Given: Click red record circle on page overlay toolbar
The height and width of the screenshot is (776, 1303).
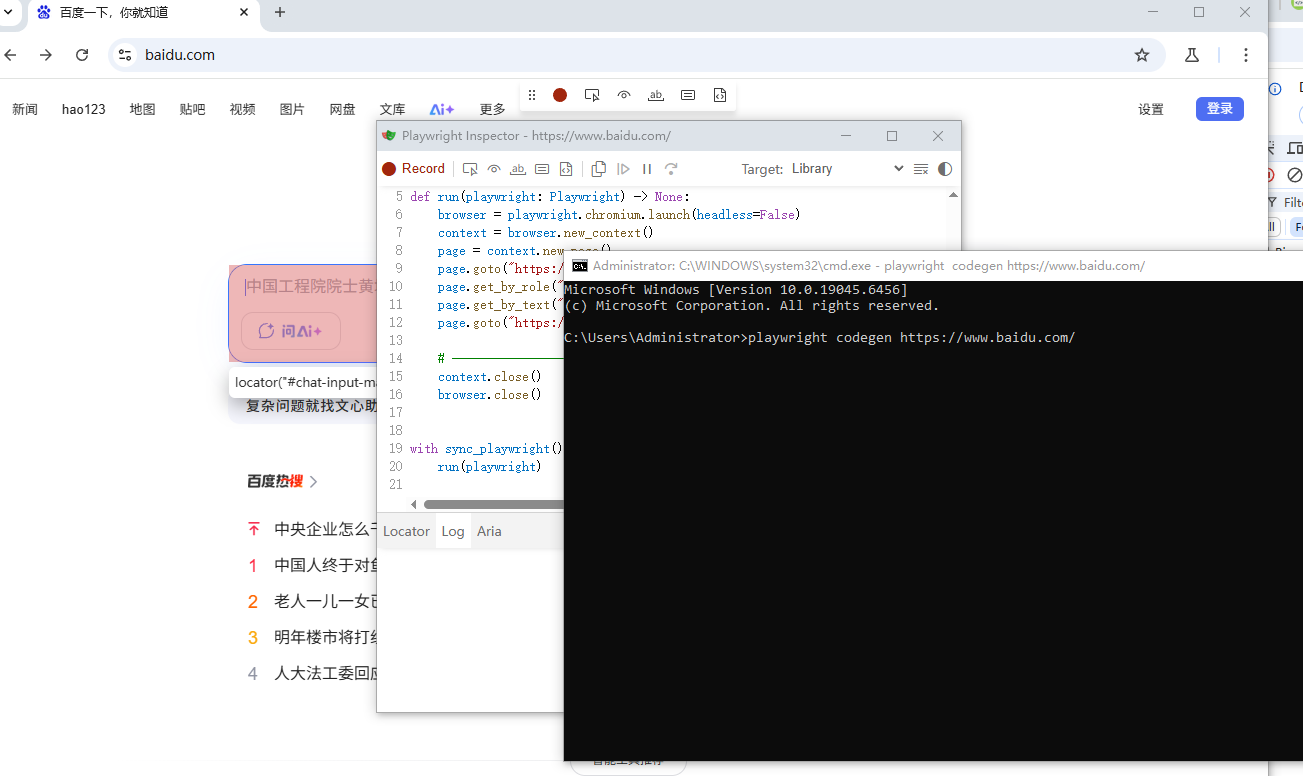Looking at the screenshot, I should coord(560,95).
